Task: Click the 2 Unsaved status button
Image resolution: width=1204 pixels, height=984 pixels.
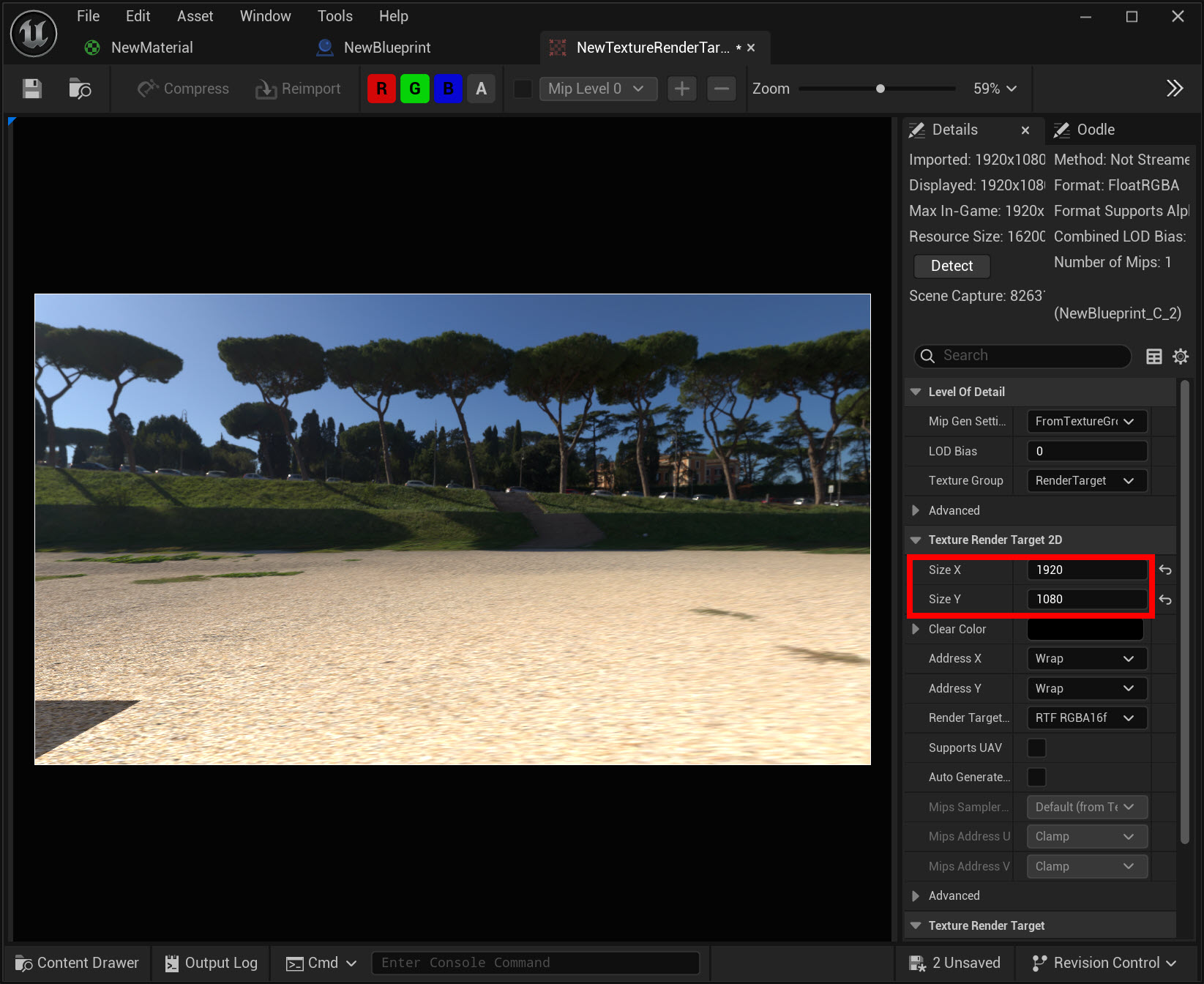Action: click(954, 963)
